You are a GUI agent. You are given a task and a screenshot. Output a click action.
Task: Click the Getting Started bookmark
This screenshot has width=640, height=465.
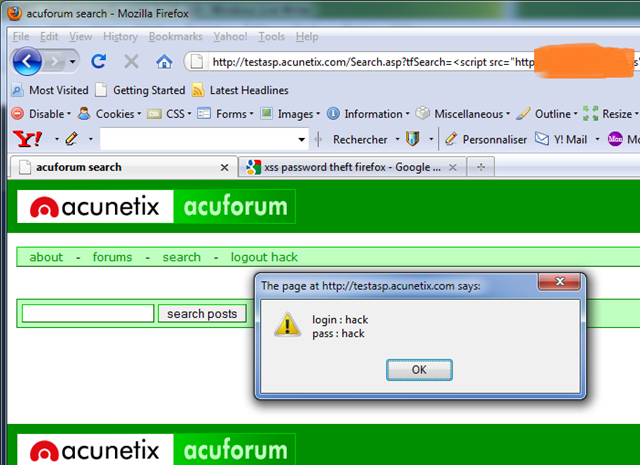tap(140, 90)
